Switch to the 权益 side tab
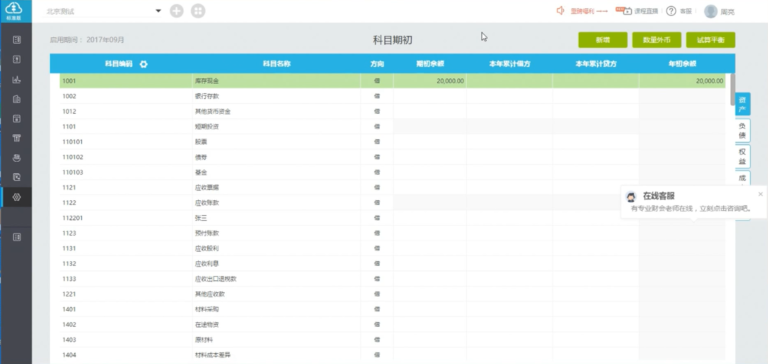 click(743, 156)
